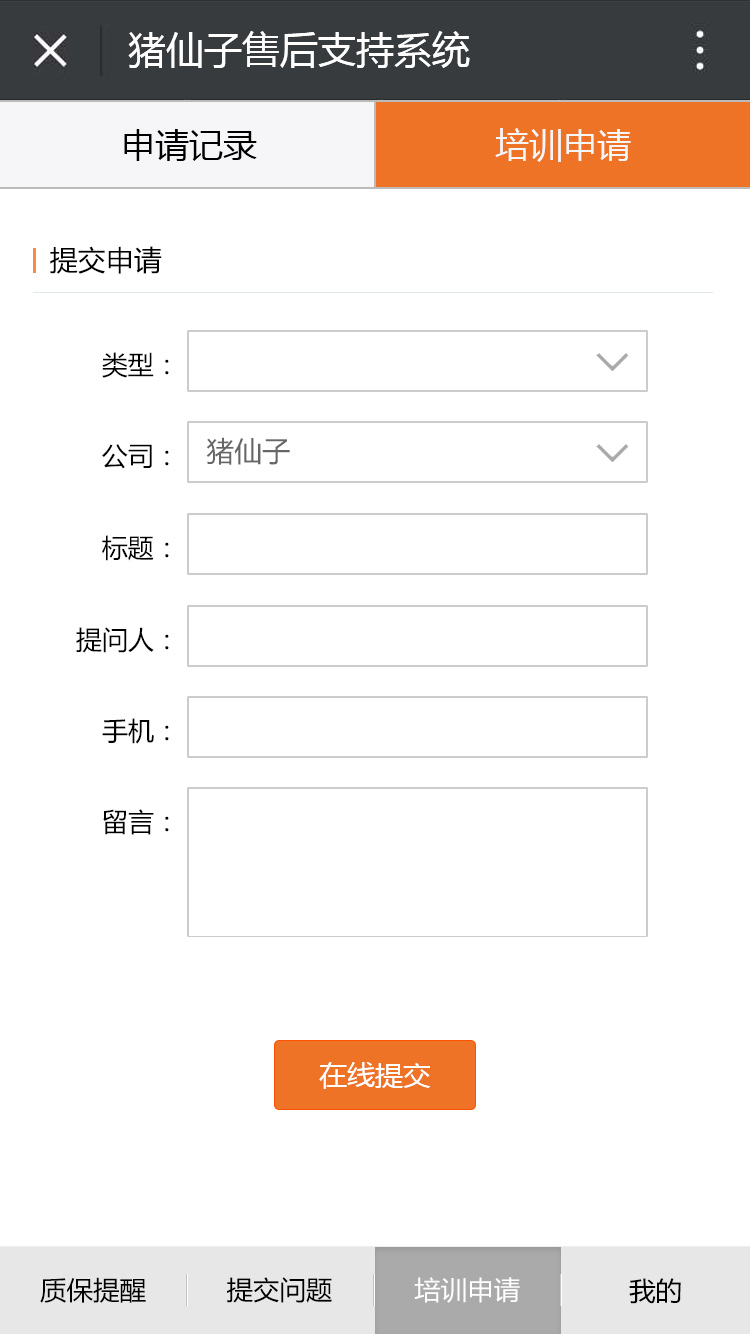Switch to the 申请记录 tab
750x1334 pixels.
188,145
